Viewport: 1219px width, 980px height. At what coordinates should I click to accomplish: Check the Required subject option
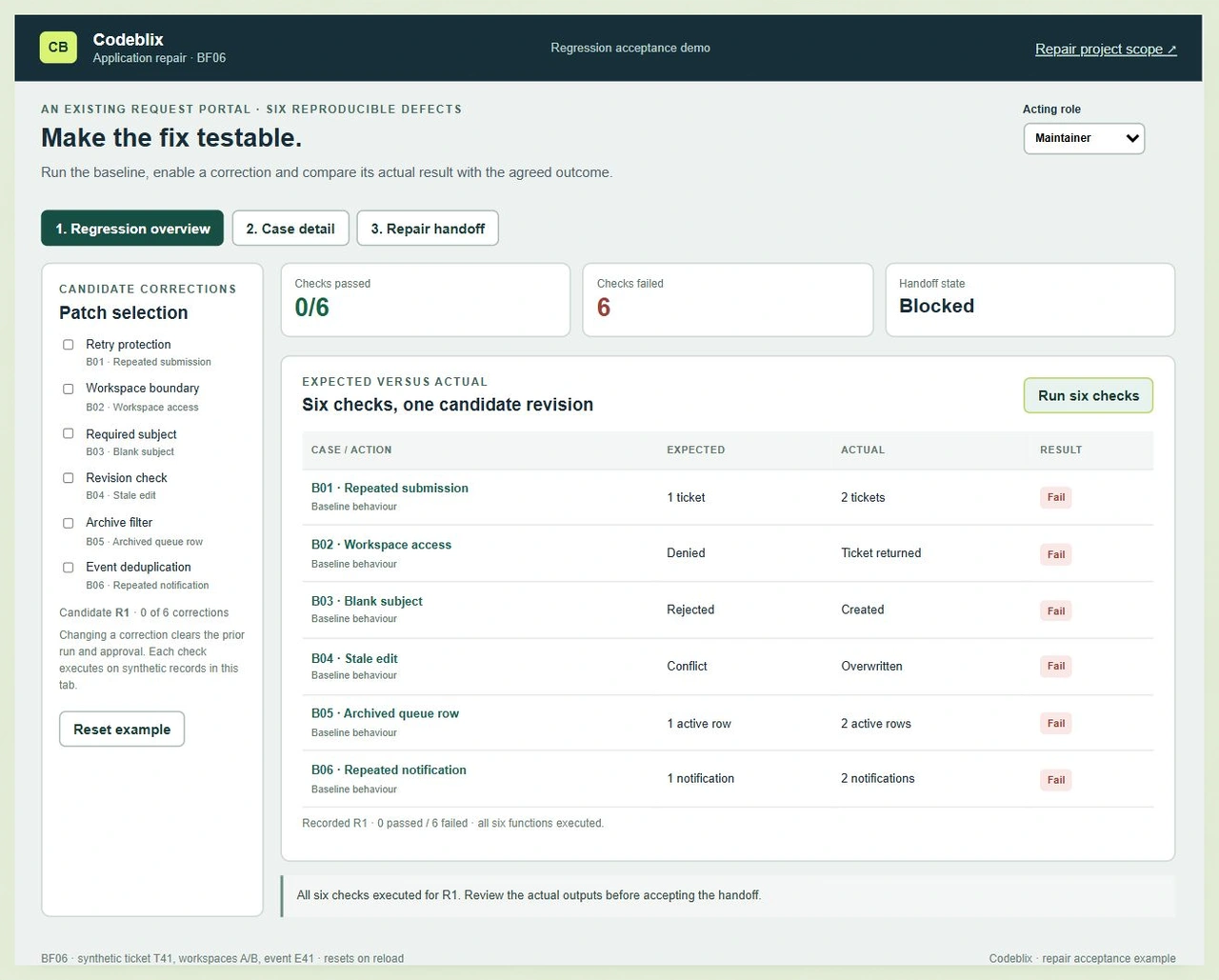click(x=68, y=433)
